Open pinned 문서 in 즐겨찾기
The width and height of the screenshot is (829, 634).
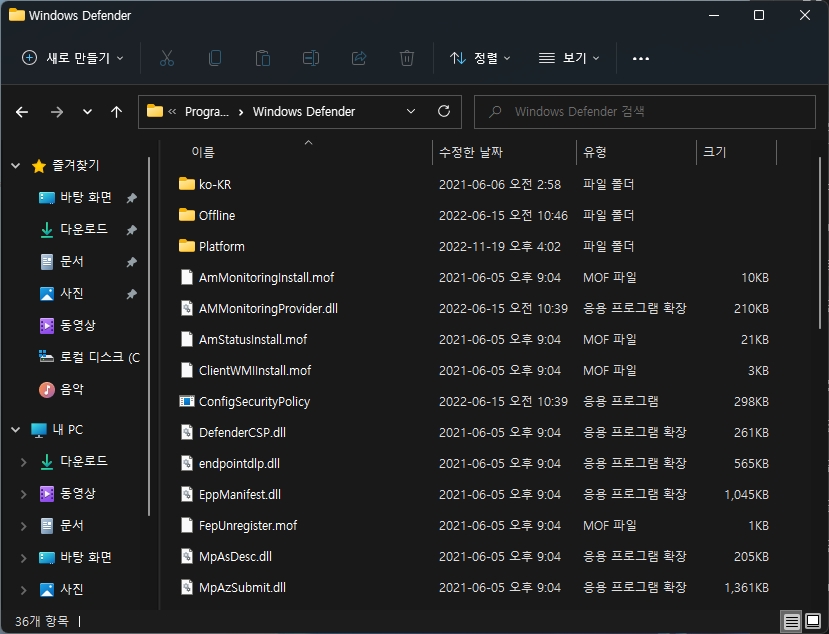pyautogui.click(x=72, y=261)
